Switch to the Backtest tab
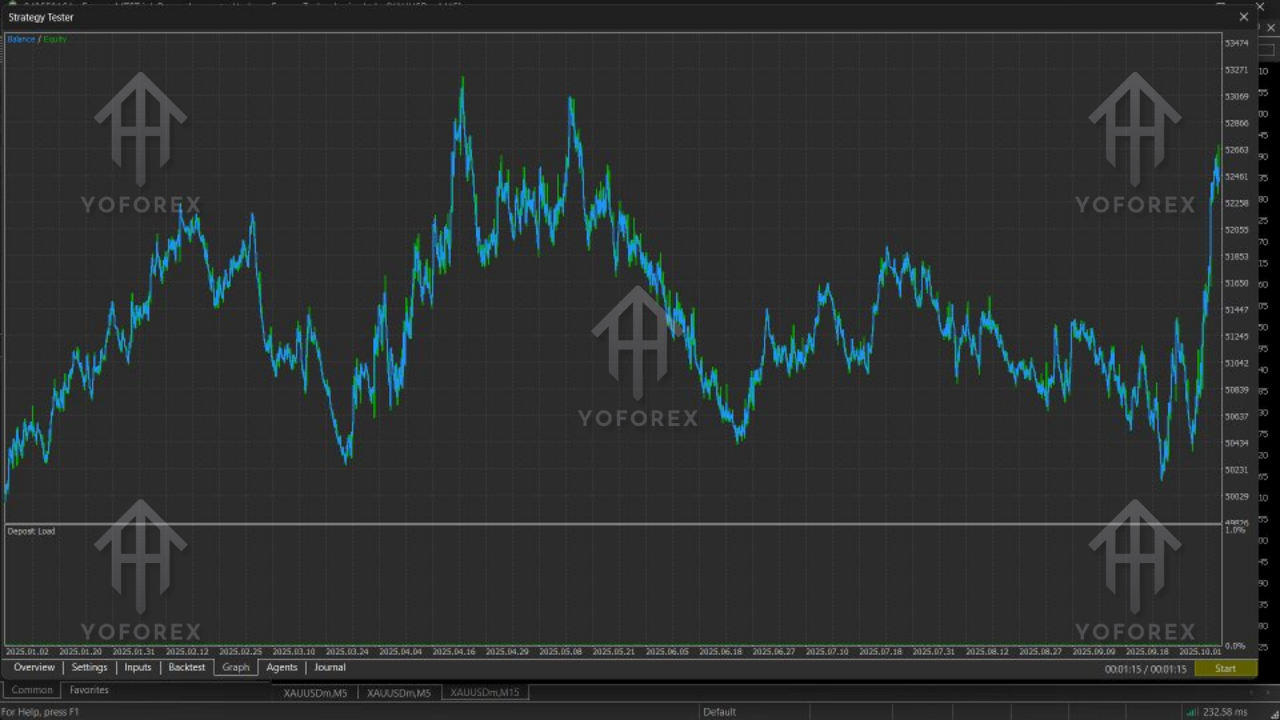Viewport: 1280px width, 720px height. [186, 667]
